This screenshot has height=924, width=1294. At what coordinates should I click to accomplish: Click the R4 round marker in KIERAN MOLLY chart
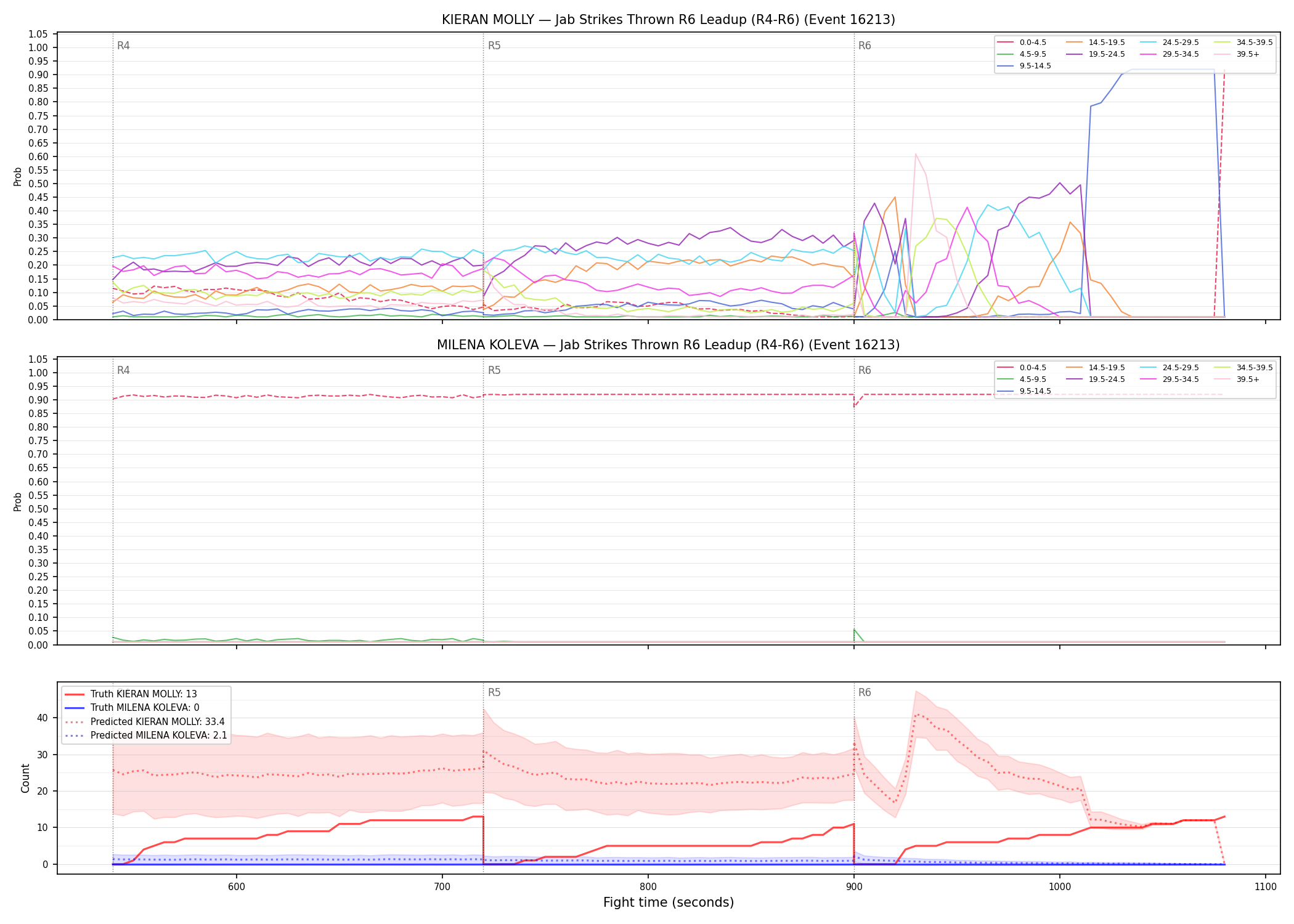point(123,46)
